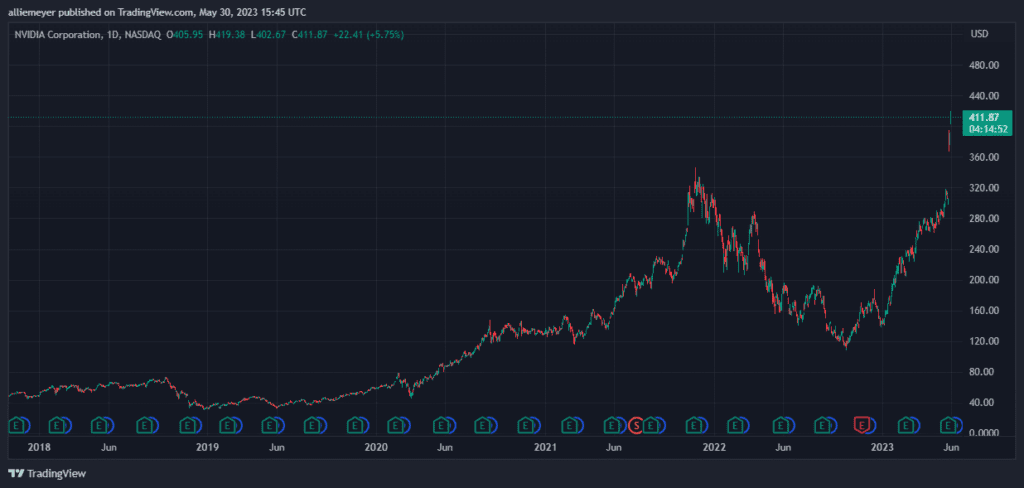Click the 120.00 price axis label
Screen dimensions: 1024x488
984,342
